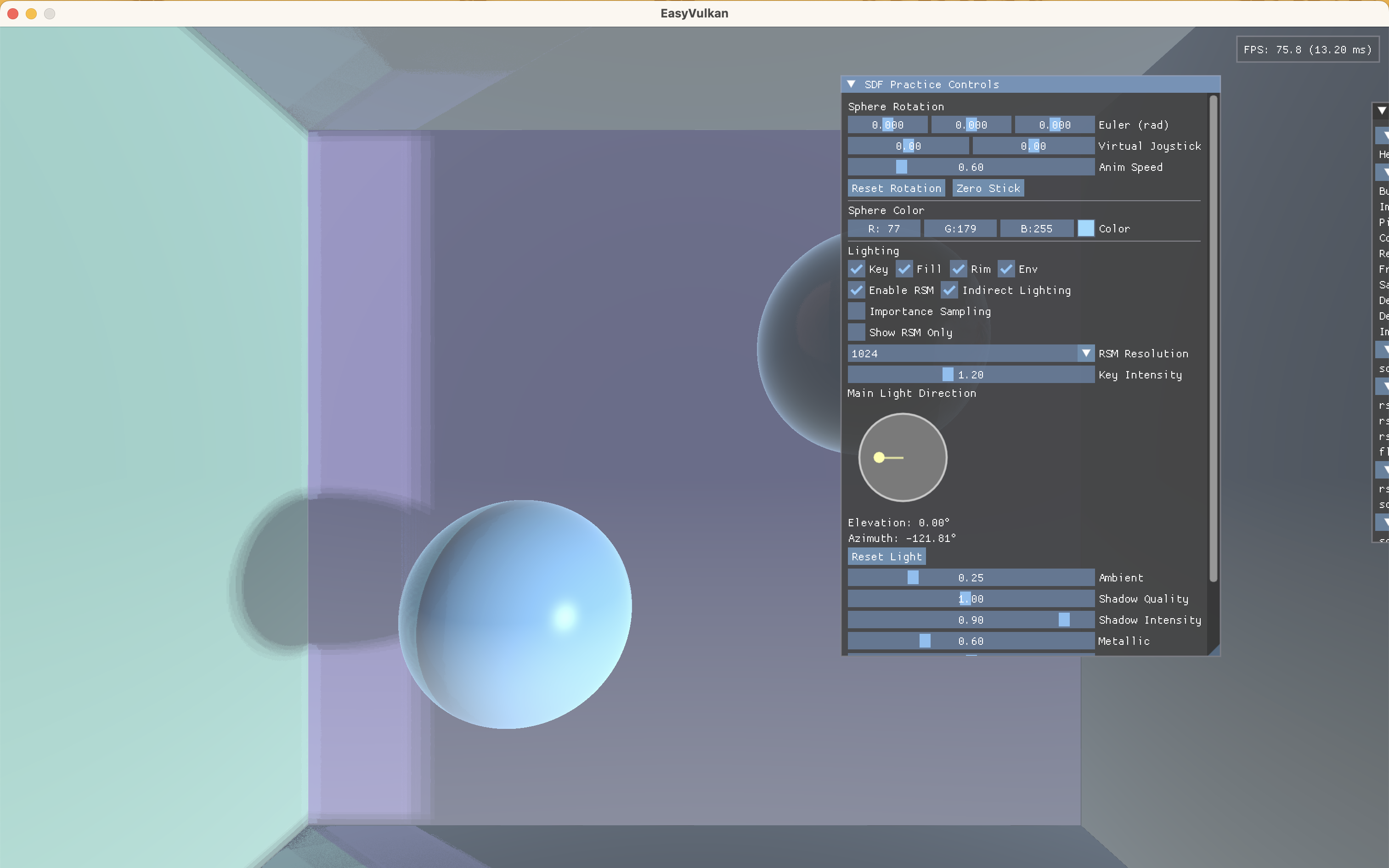Viewport: 1389px width, 868px height.
Task: Click the first Euler rotation field
Action: (x=887, y=125)
